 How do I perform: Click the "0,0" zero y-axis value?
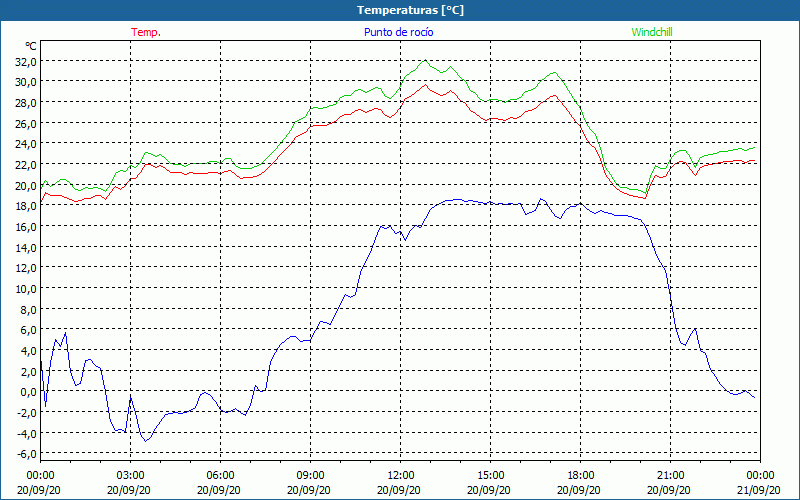[x=28, y=392]
